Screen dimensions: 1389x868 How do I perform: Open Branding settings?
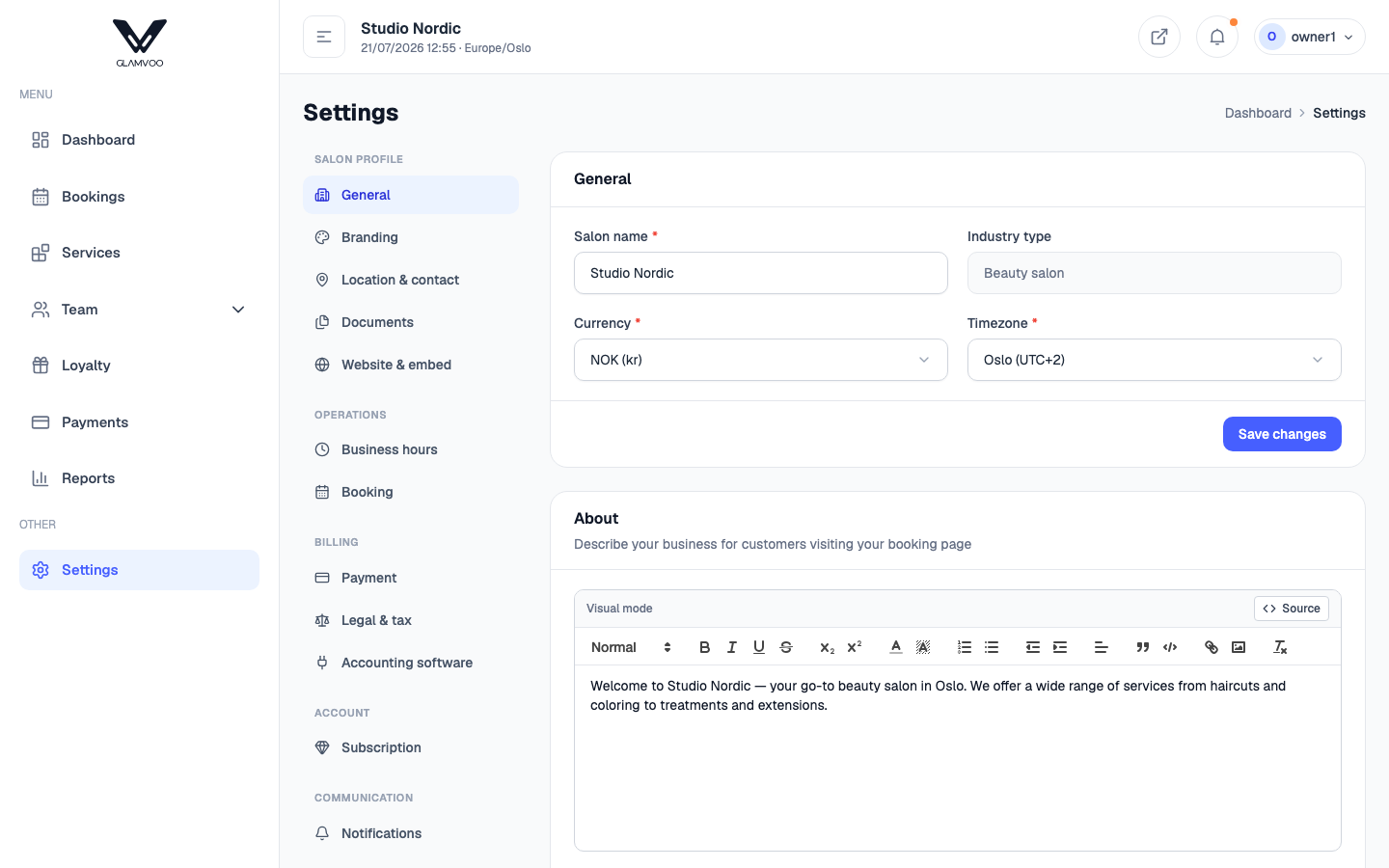[x=411, y=237]
